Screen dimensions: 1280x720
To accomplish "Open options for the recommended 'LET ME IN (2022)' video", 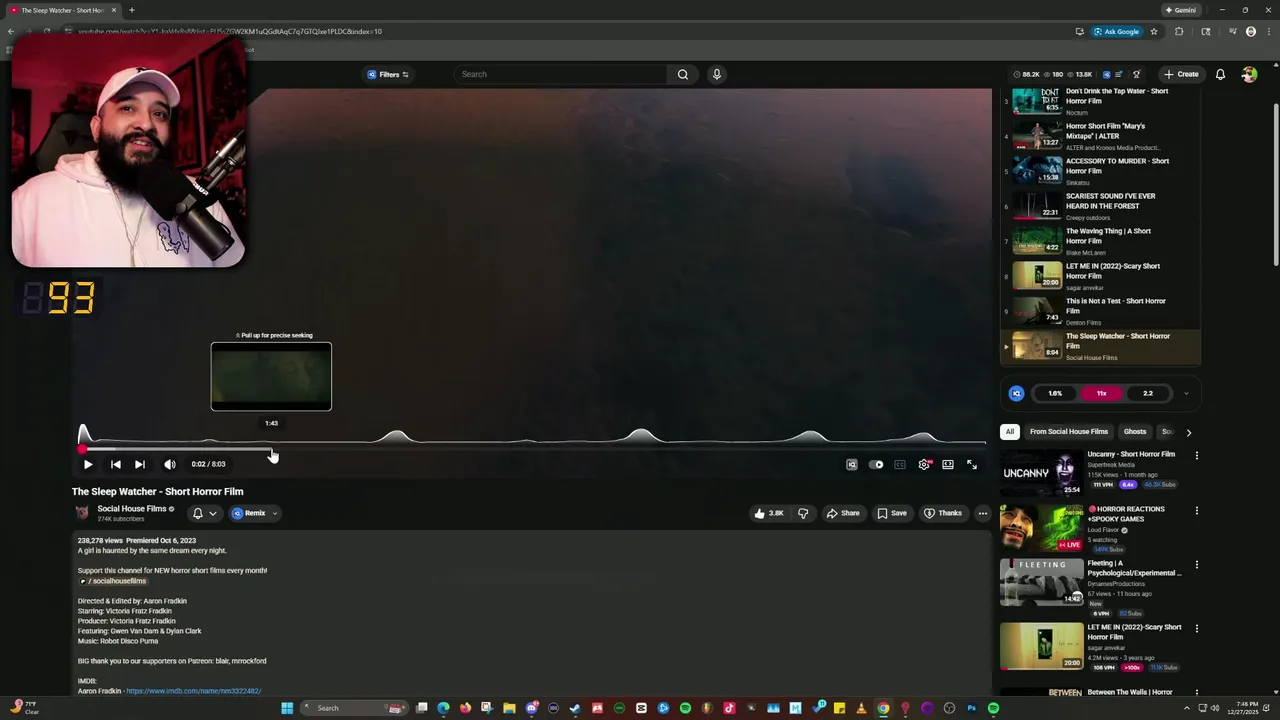I will coord(1196,628).
